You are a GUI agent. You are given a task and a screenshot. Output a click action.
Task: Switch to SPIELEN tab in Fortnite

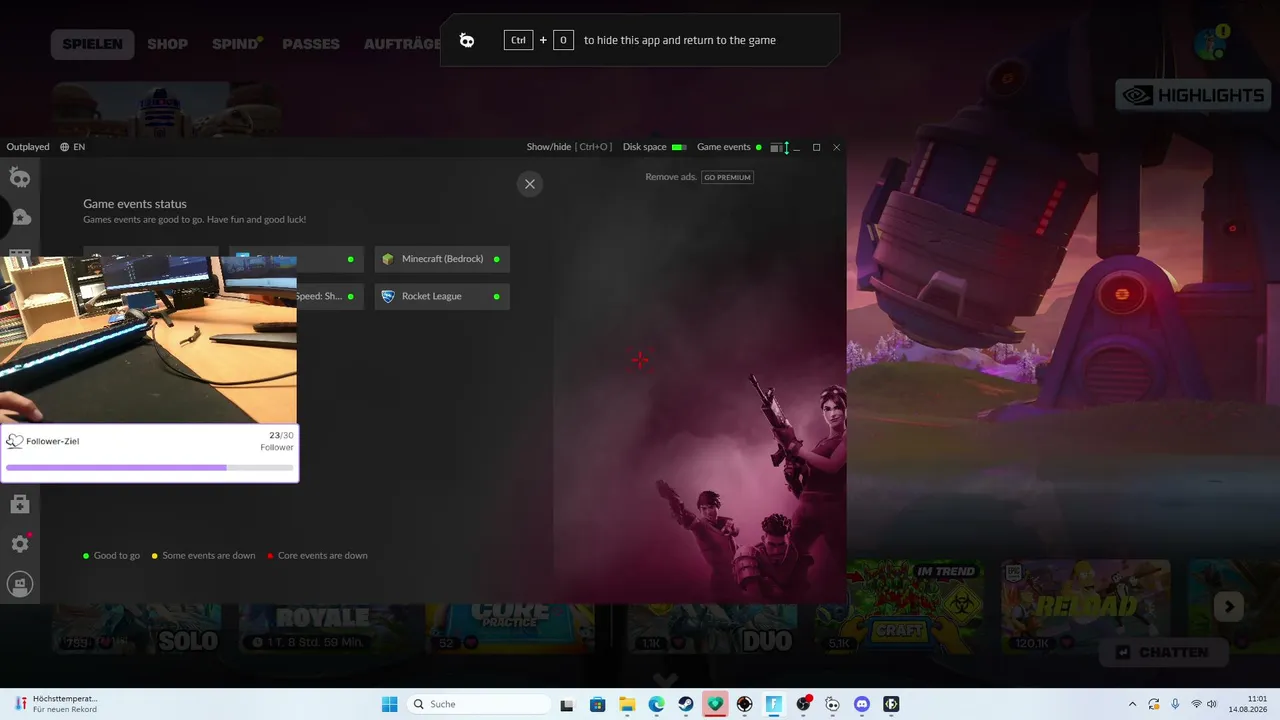(x=92, y=44)
